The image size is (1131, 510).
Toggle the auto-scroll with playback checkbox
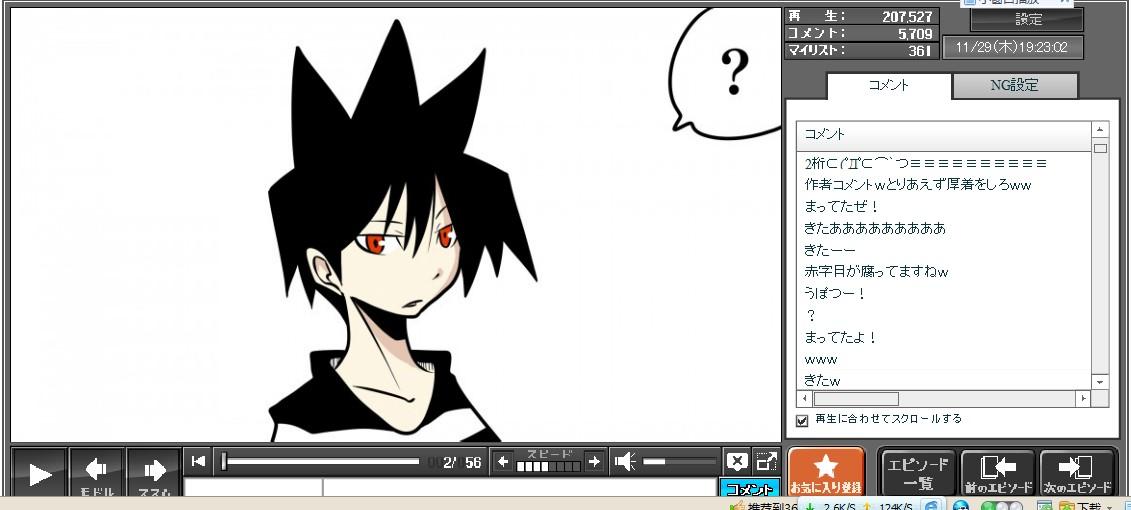[802, 420]
